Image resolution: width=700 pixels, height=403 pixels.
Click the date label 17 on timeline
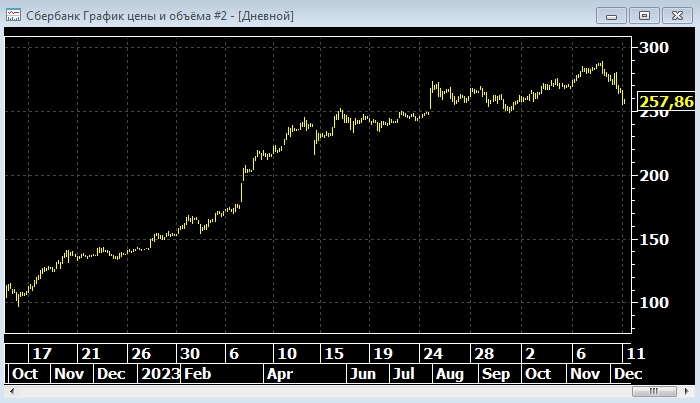pos(41,354)
